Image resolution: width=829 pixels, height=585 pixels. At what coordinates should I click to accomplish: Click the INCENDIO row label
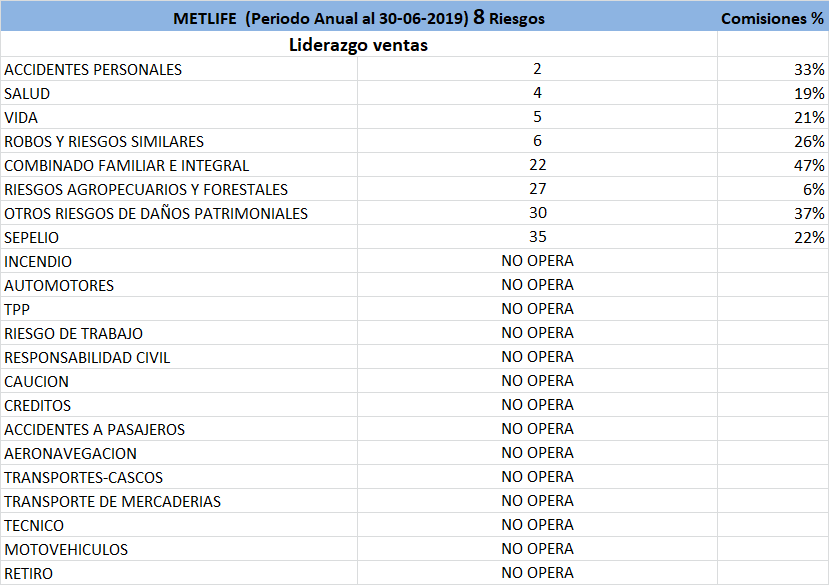coord(38,262)
